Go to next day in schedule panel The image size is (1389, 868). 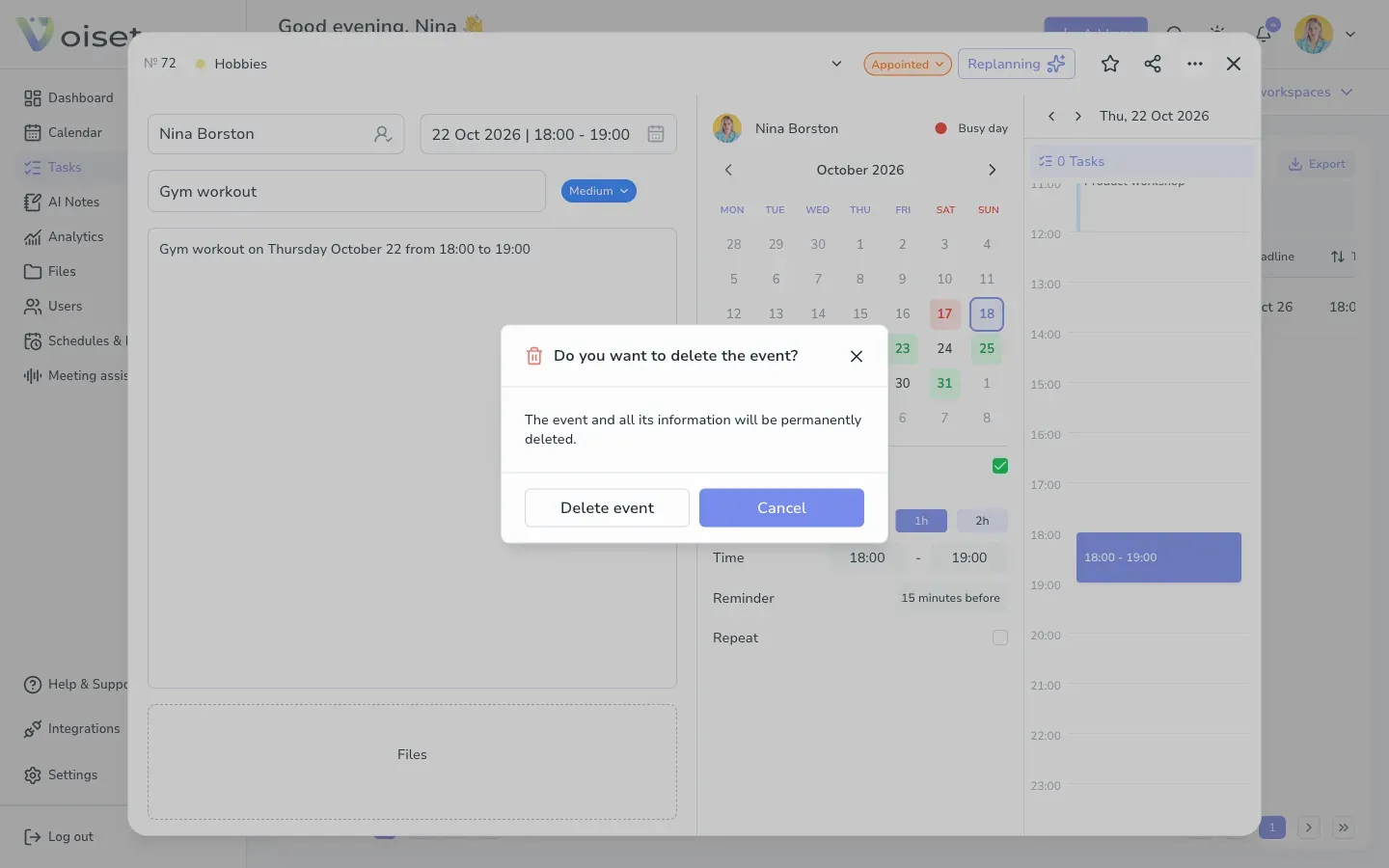1077,116
